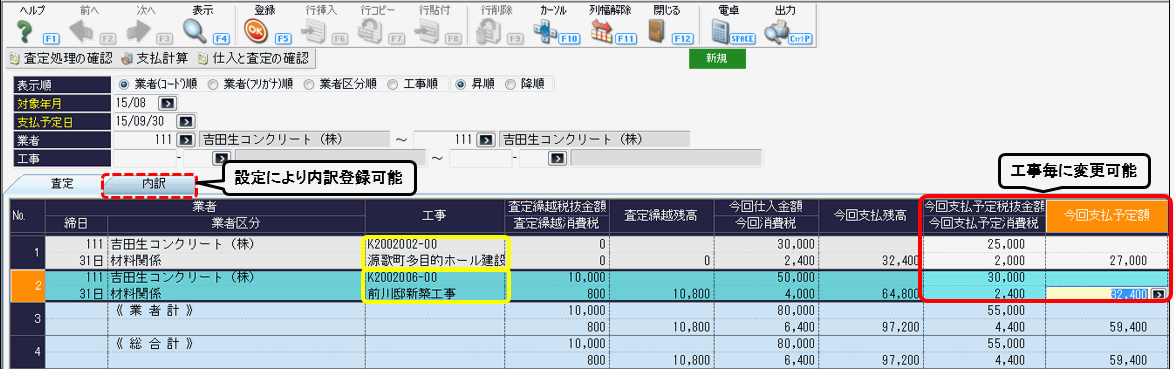Switch to the 査定 tab
This screenshot has height=369, width=1174.
(61, 184)
